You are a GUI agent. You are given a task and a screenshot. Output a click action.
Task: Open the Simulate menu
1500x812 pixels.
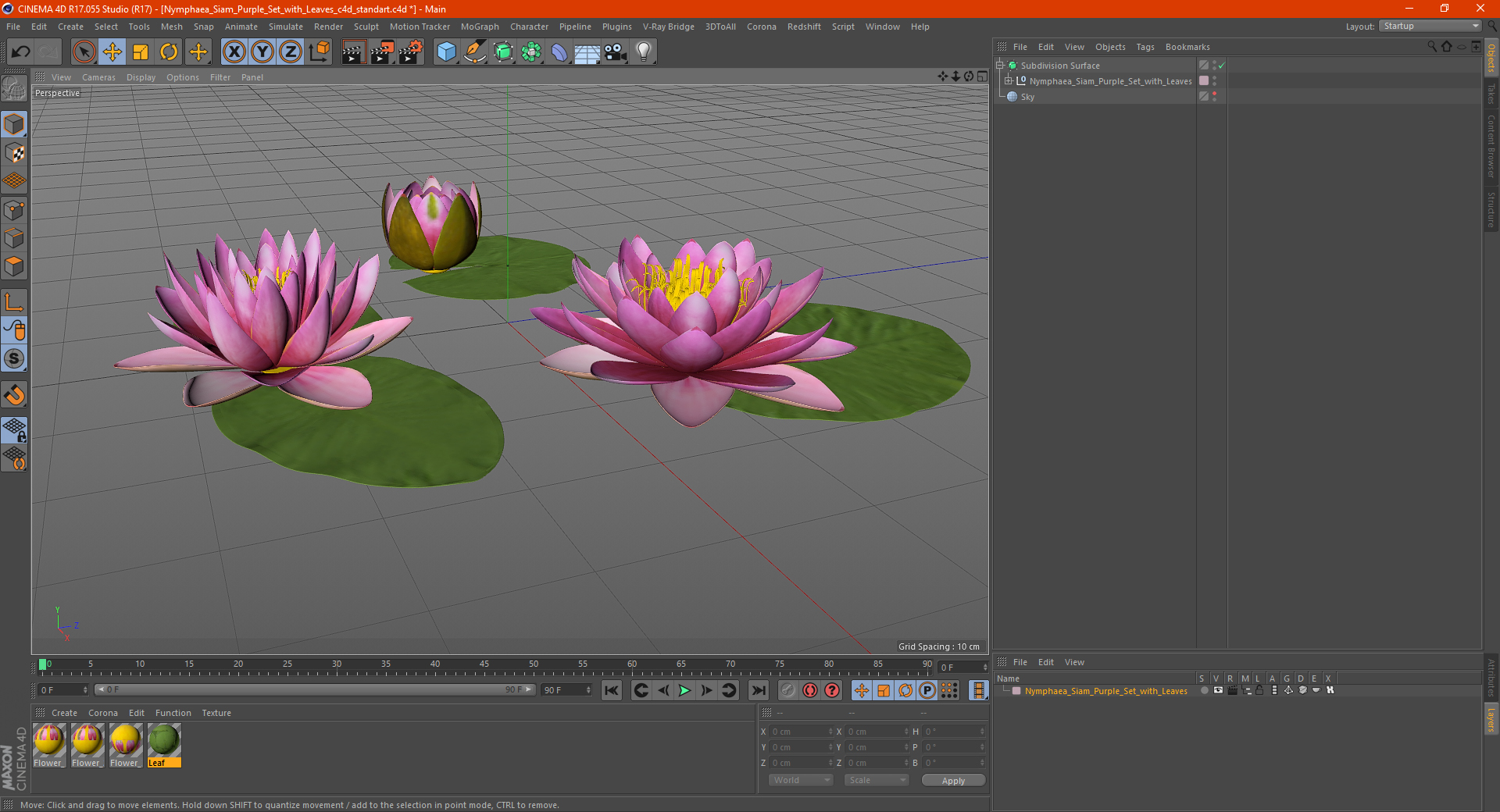coord(286,27)
